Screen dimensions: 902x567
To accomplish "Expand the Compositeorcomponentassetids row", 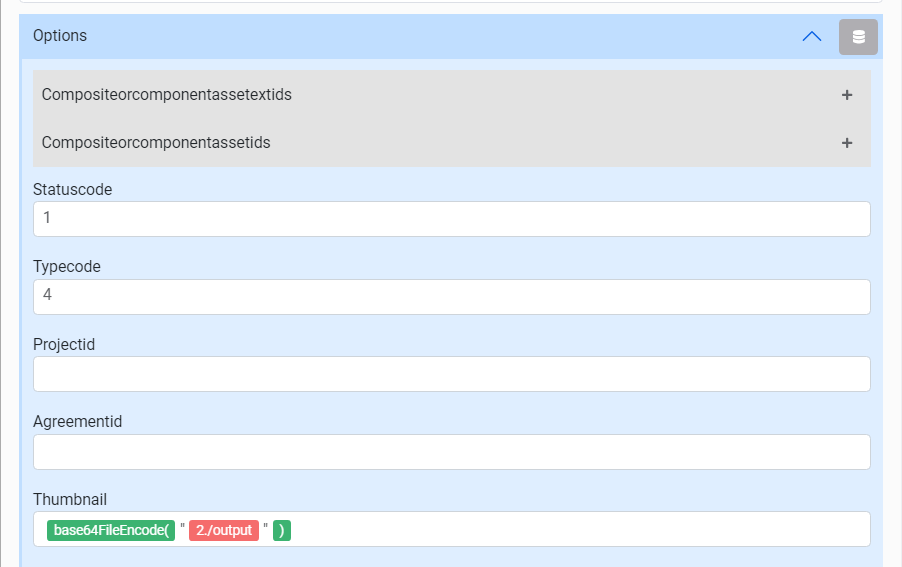I will pos(156,143).
